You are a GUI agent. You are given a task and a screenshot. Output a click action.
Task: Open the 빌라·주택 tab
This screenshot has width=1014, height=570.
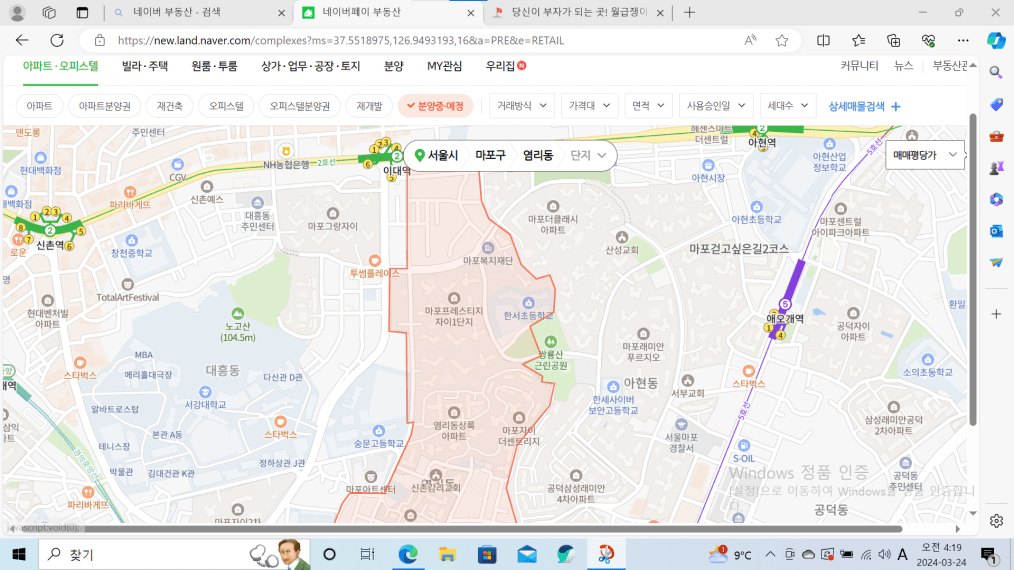145,66
